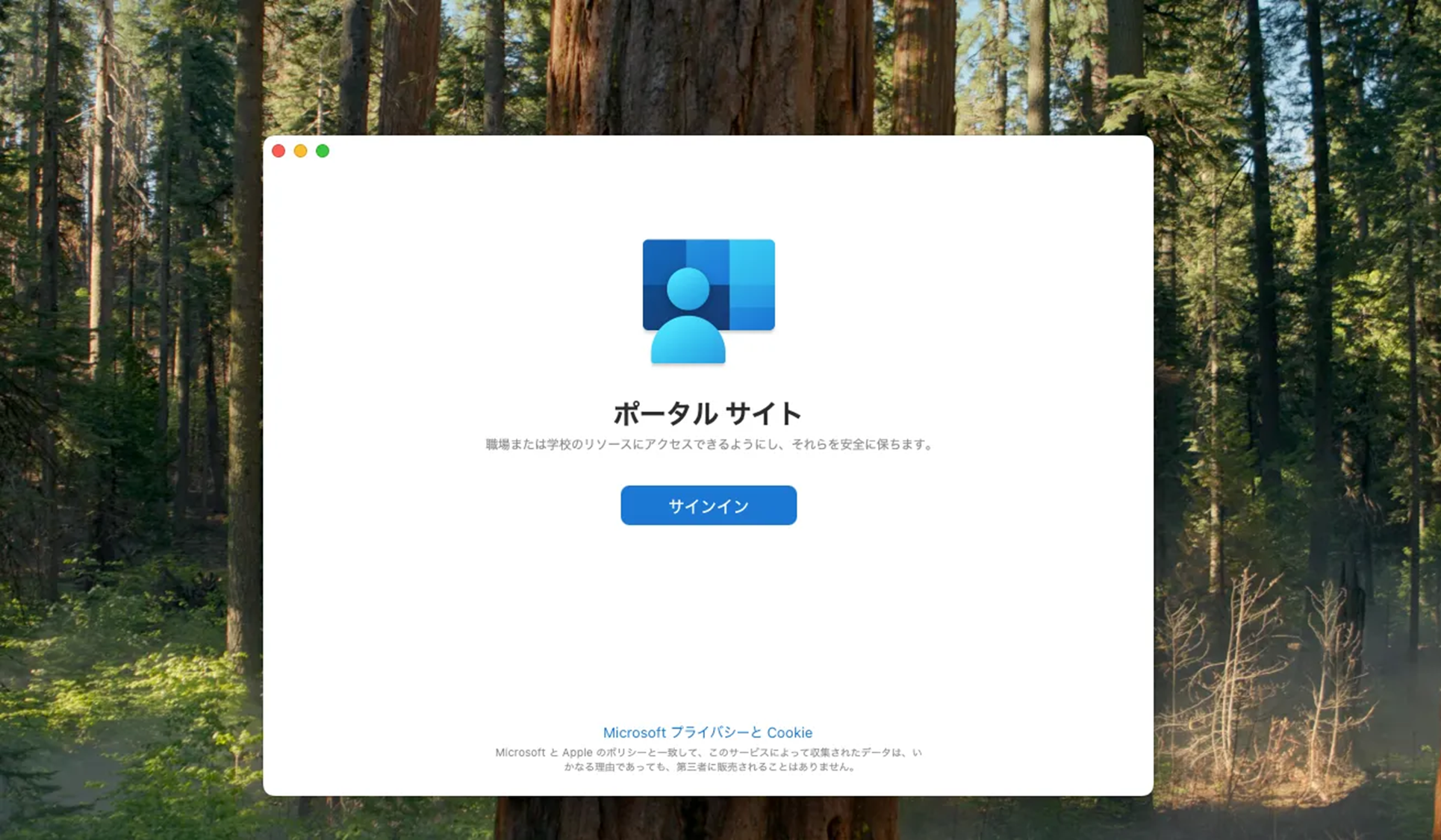Click the description text below the heading
This screenshot has height=840, width=1441.
pyautogui.click(x=708, y=444)
